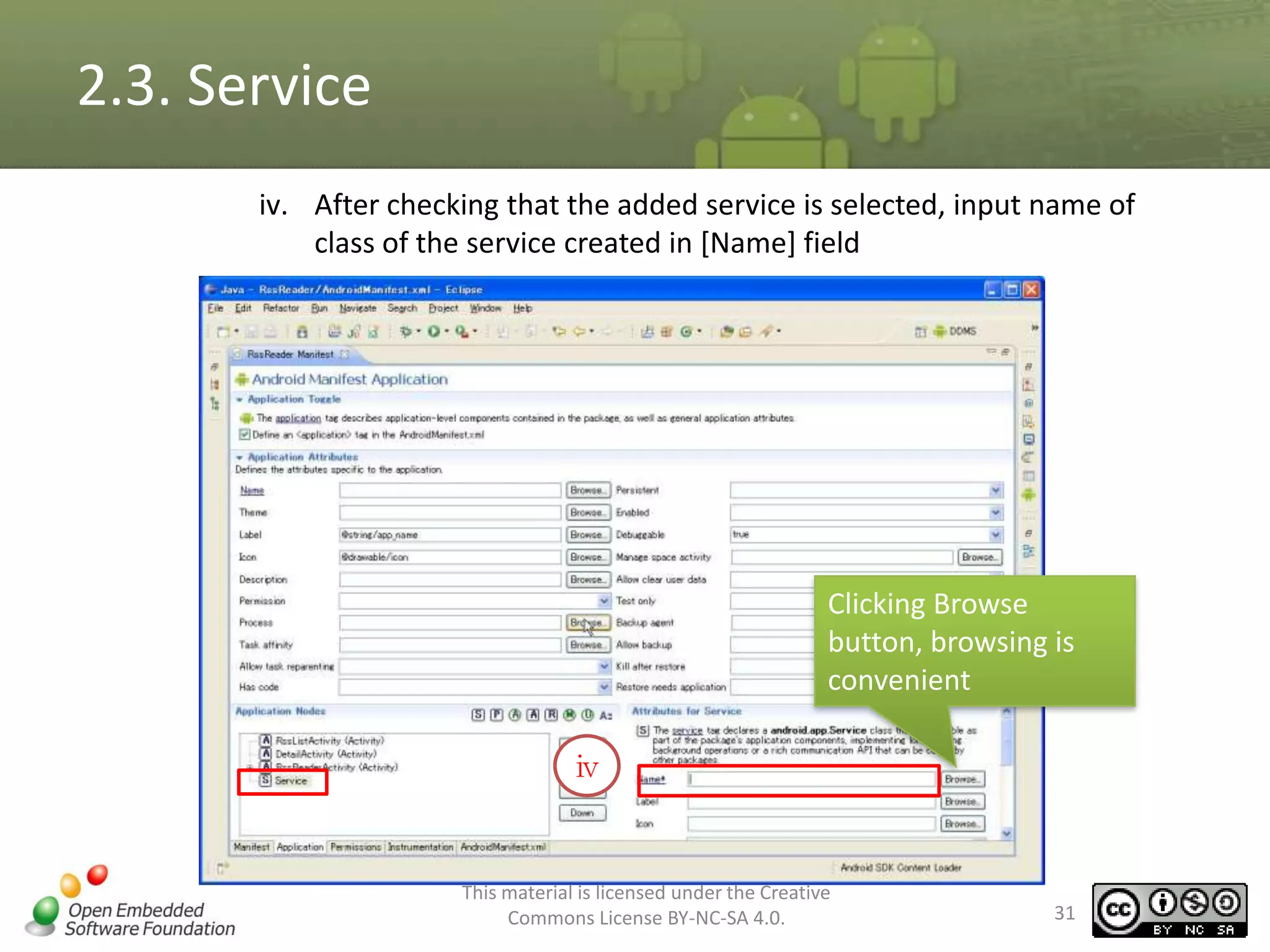The width and height of the screenshot is (1270, 952).
Task: Open the Has code dropdown
Action: tap(604, 687)
